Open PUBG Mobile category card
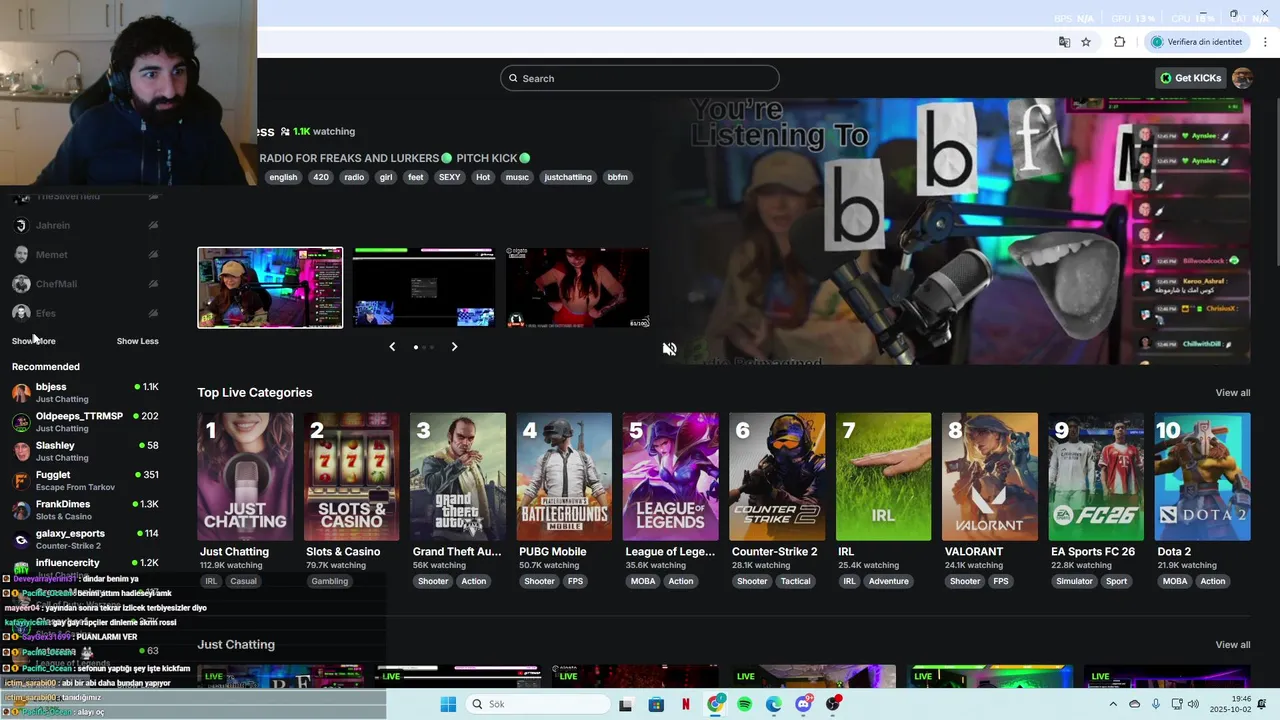This screenshot has width=1280, height=720. [564, 477]
